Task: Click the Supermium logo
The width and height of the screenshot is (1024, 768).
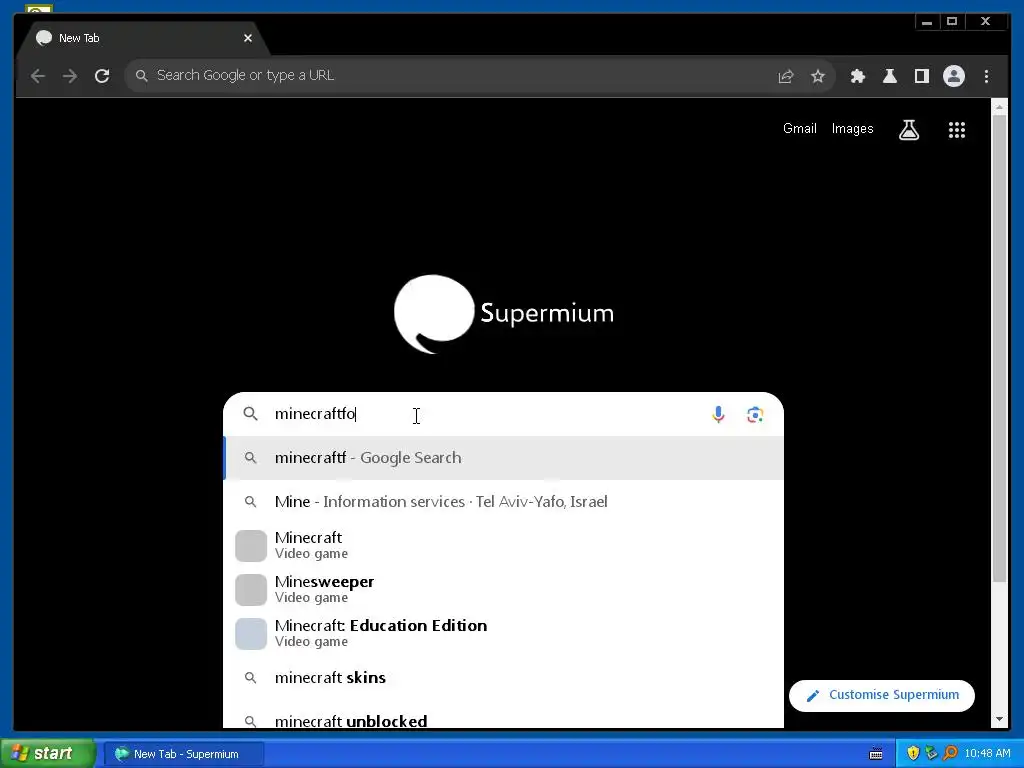Action: click(x=504, y=314)
